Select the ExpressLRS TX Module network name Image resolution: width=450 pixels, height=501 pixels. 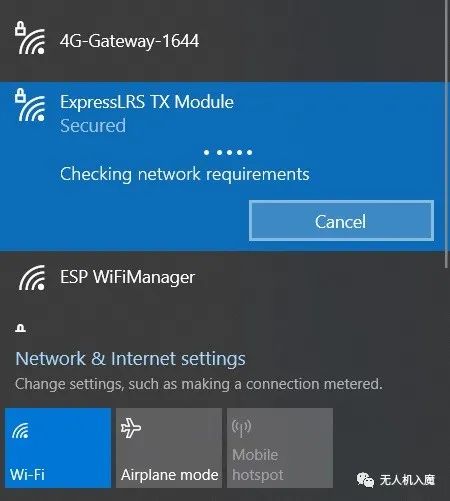(x=147, y=102)
